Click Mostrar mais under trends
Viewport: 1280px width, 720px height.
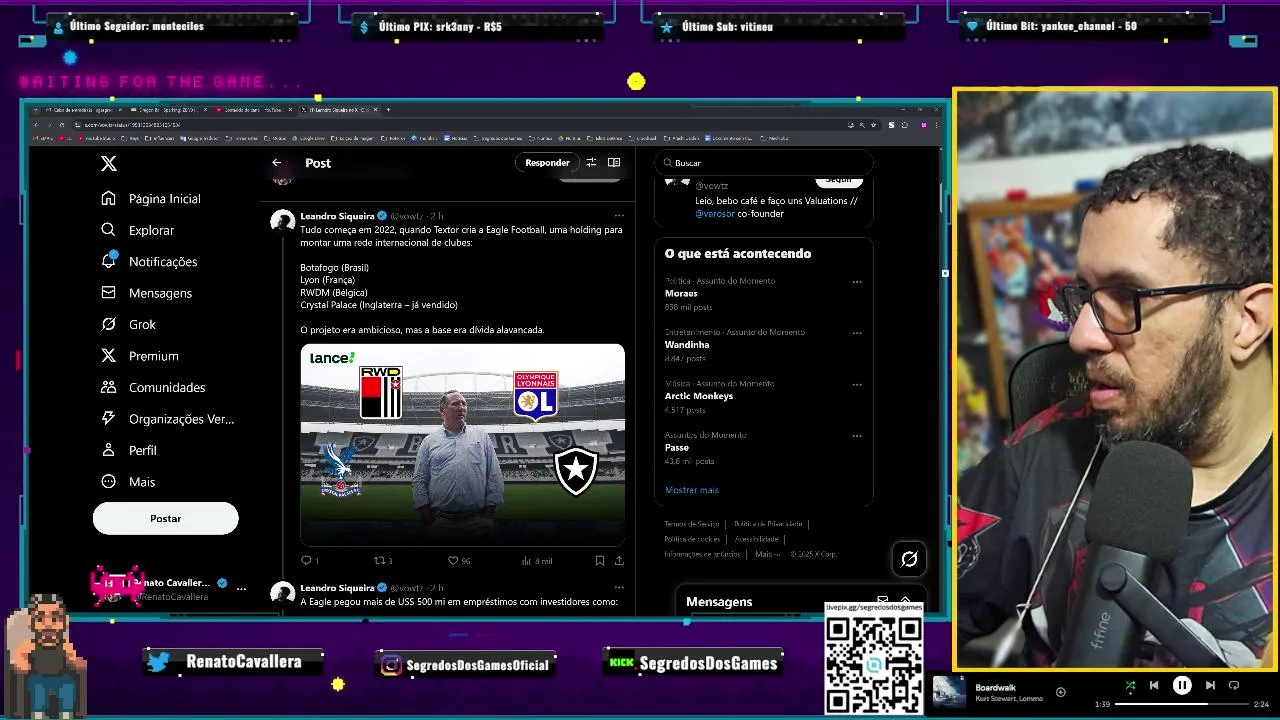point(692,490)
